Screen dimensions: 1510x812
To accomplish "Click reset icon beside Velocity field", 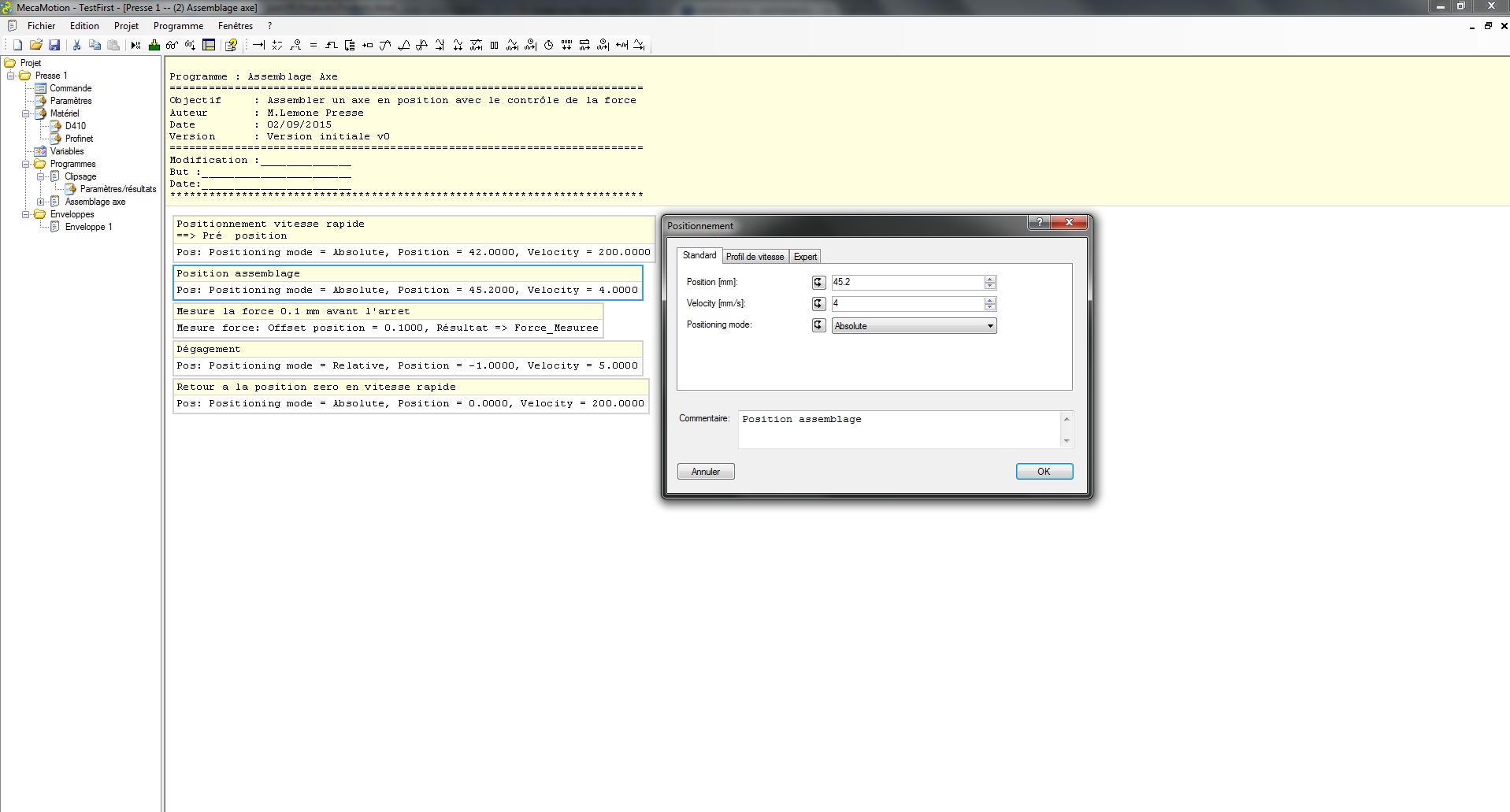I will 819,303.
